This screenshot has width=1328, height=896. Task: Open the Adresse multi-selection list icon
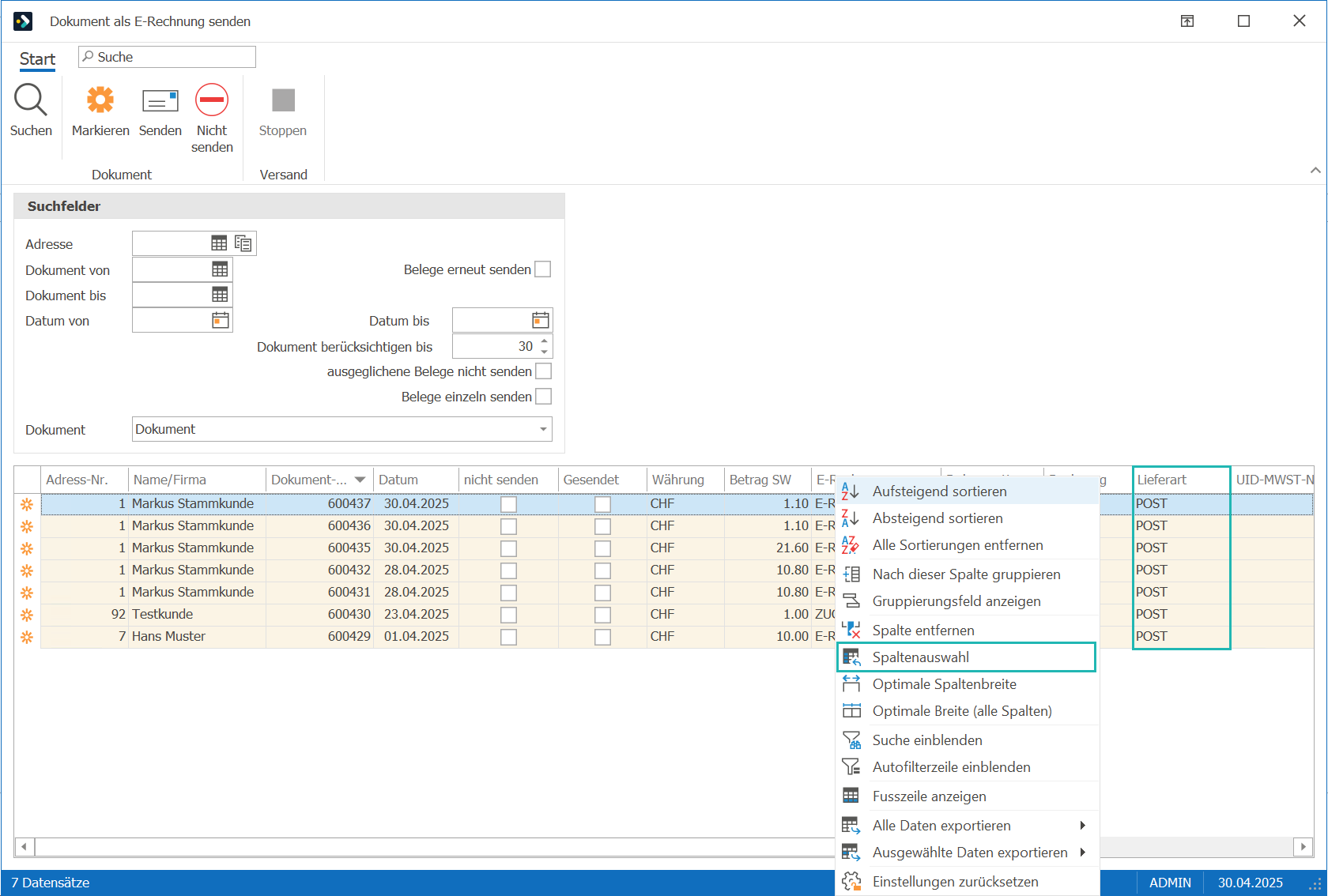pos(243,243)
